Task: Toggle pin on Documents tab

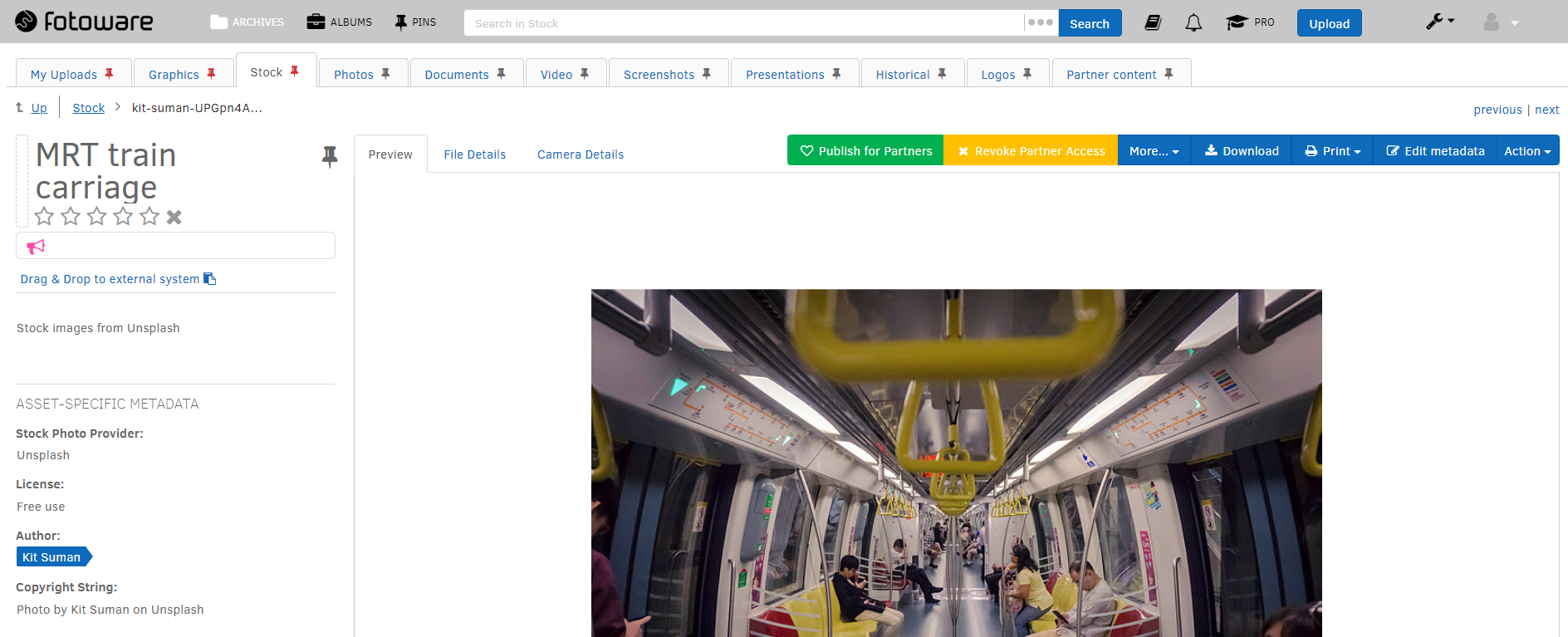Action: click(x=501, y=74)
